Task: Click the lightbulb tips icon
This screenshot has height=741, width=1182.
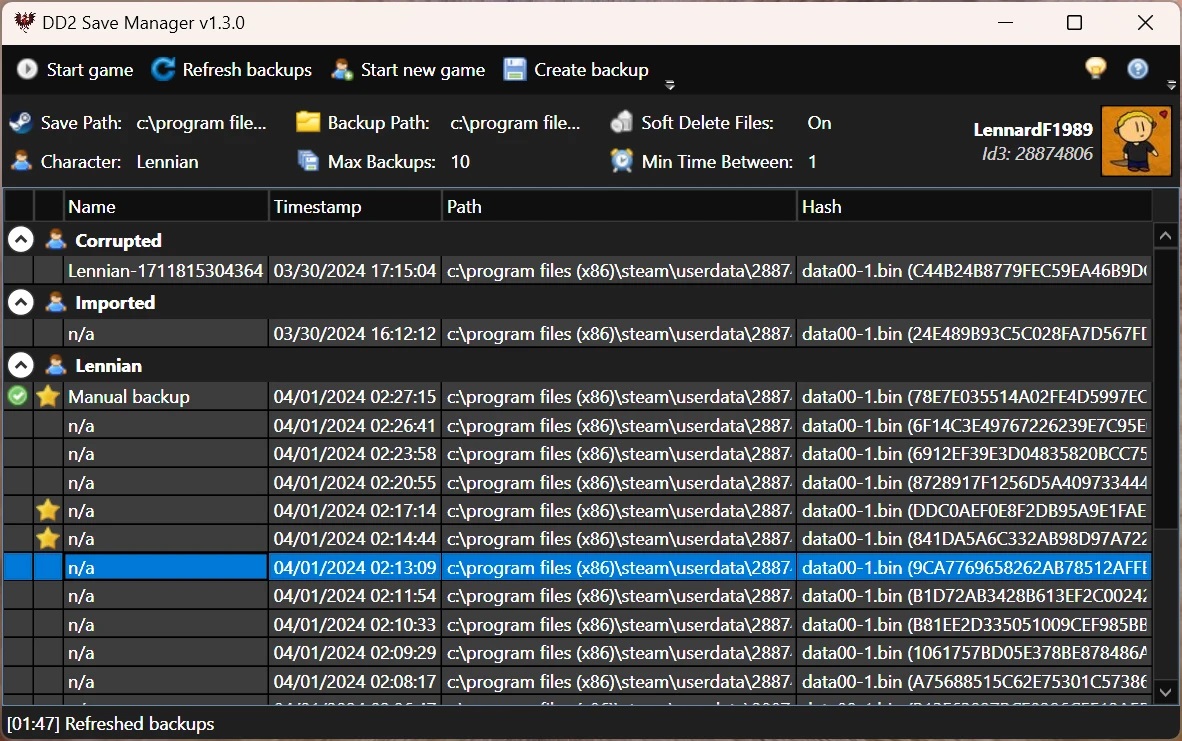Action: click(1096, 68)
